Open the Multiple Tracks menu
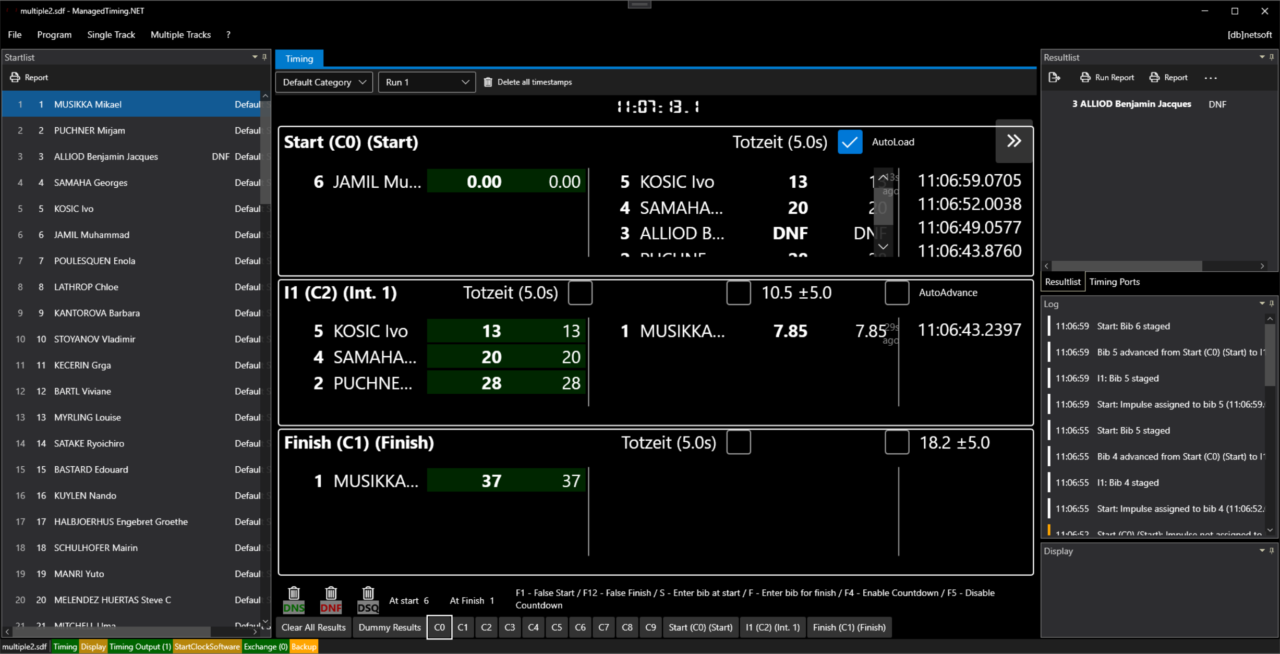Viewport: 1280px width, 654px height. (180, 35)
